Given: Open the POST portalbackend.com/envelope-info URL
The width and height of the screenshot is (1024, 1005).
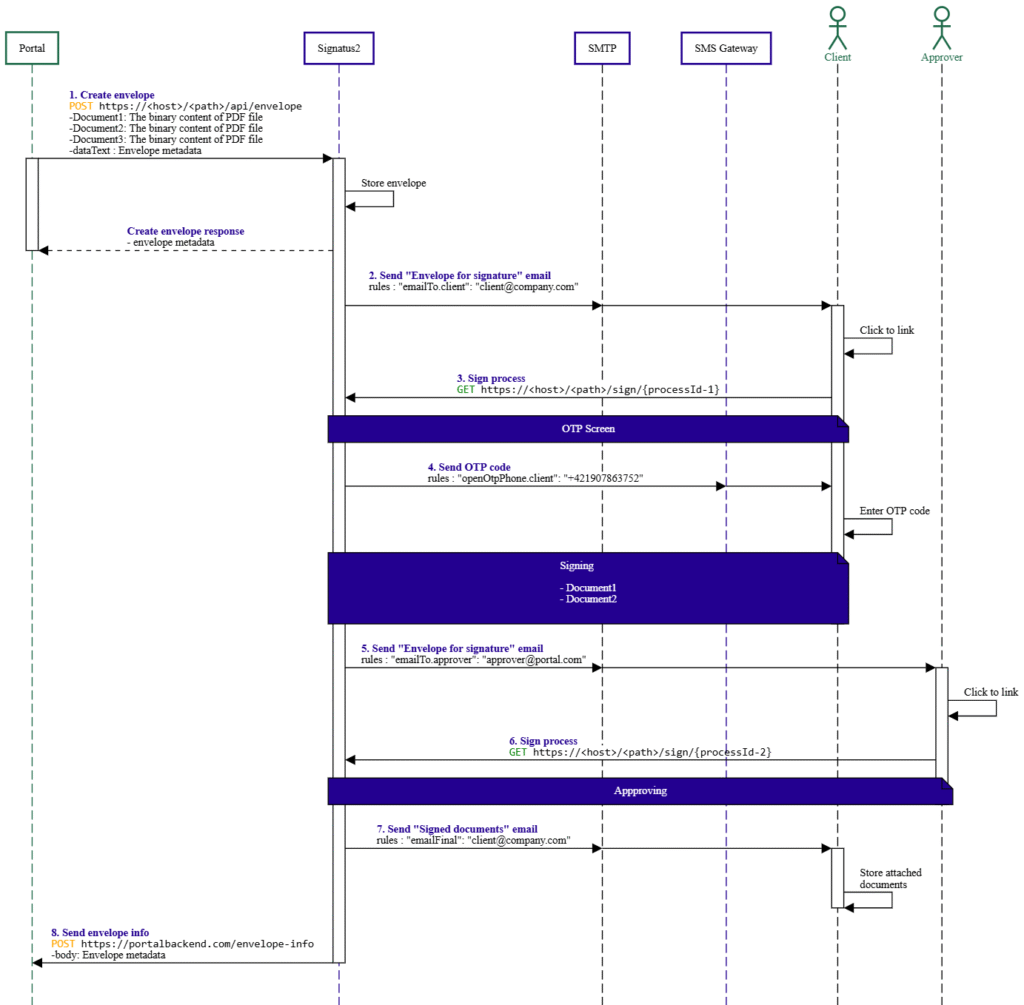Looking at the screenshot, I should 197,943.
